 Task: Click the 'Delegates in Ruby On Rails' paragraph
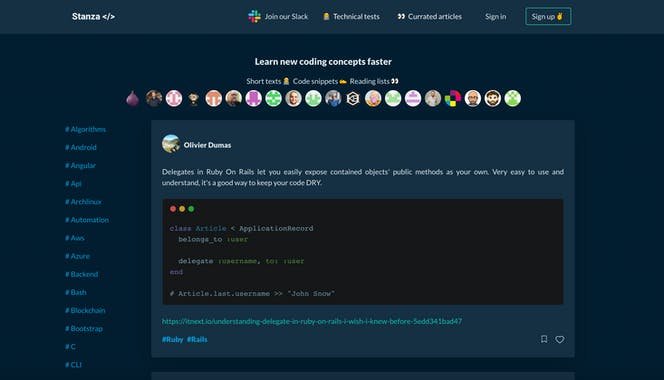coord(363,177)
